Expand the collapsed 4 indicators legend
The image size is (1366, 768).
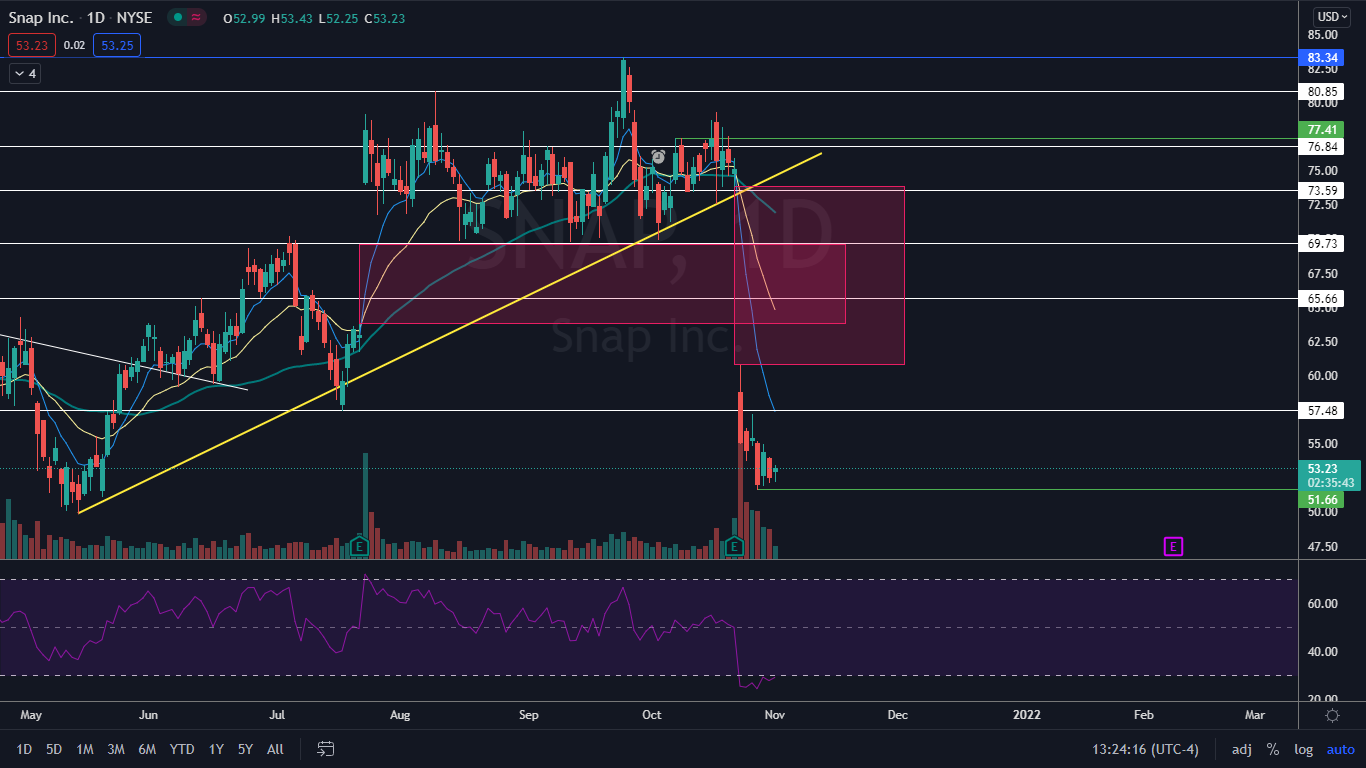point(24,73)
